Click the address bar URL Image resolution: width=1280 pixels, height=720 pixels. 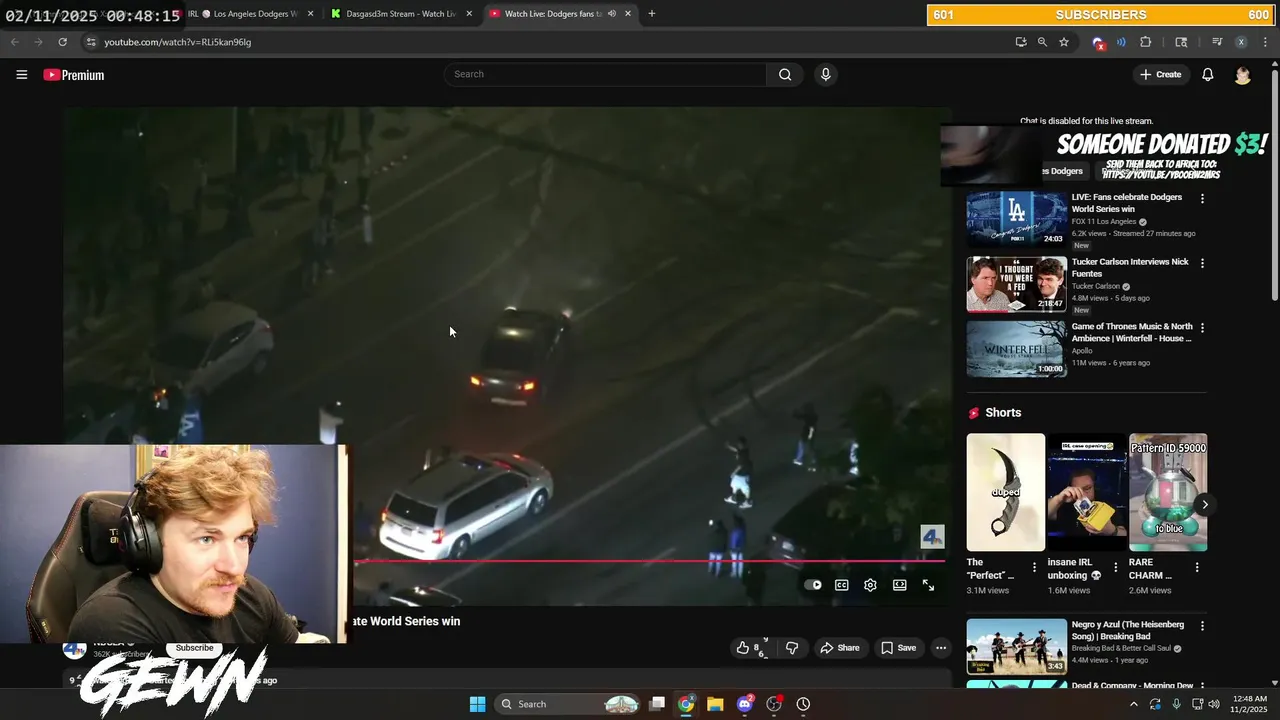pos(178,42)
